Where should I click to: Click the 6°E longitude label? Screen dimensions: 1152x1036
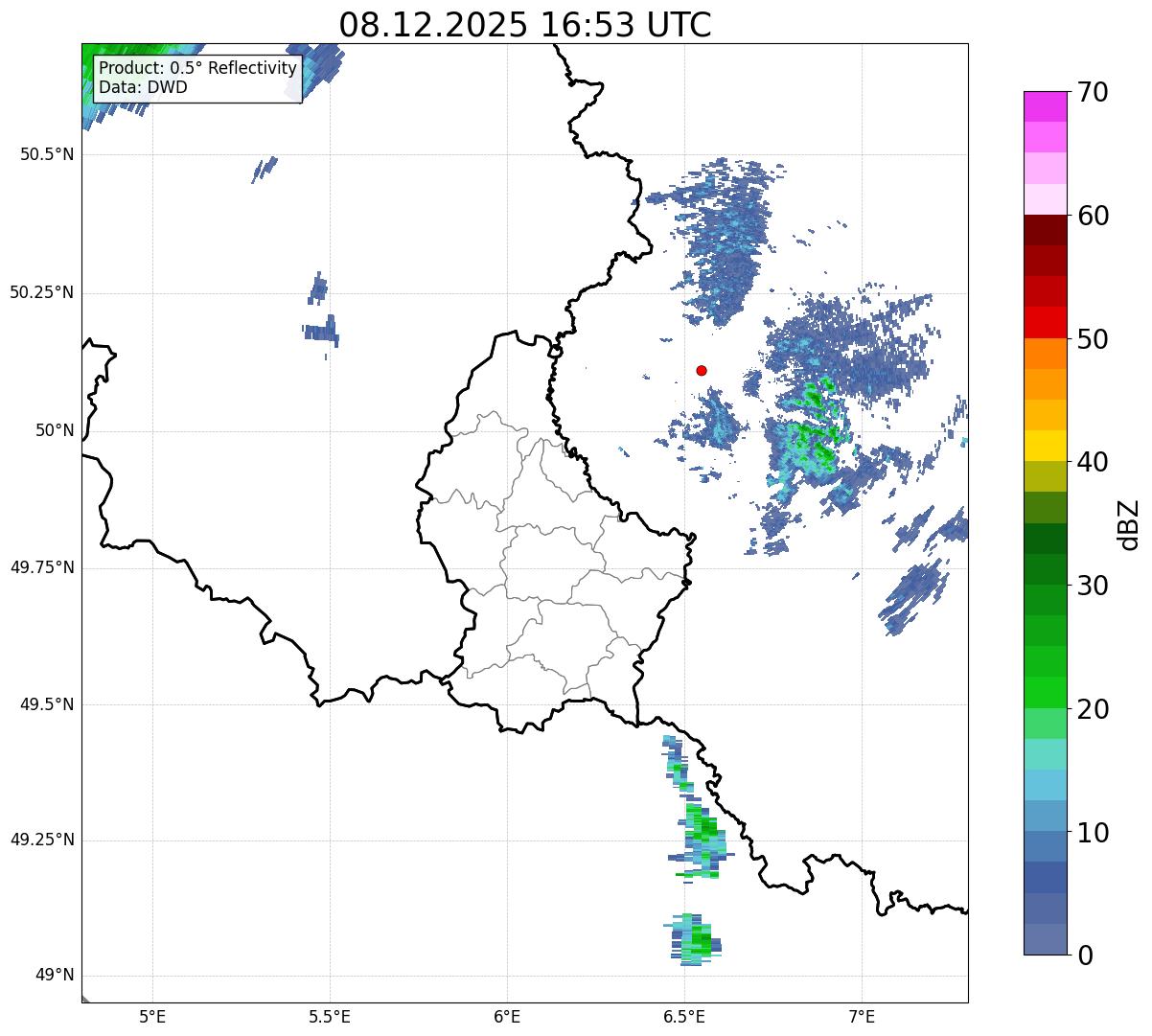click(x=507, y=1016)
